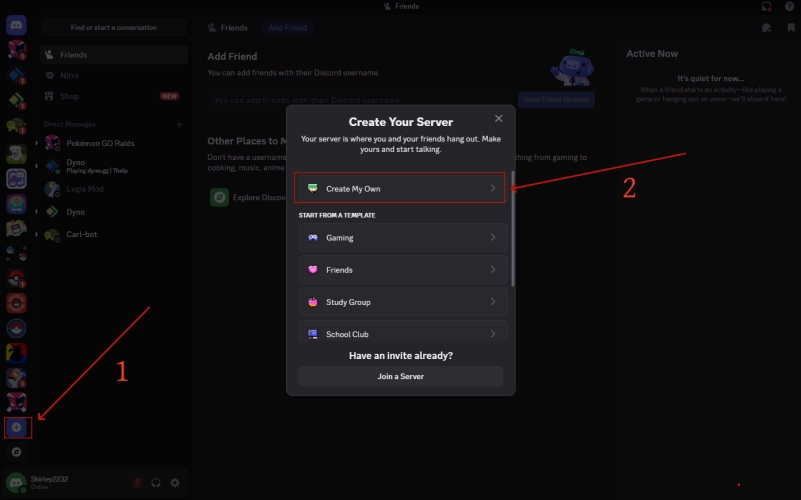
Task: Click the Find or start a conversation box
Action: pyautogui.click(x=114, y=28)
